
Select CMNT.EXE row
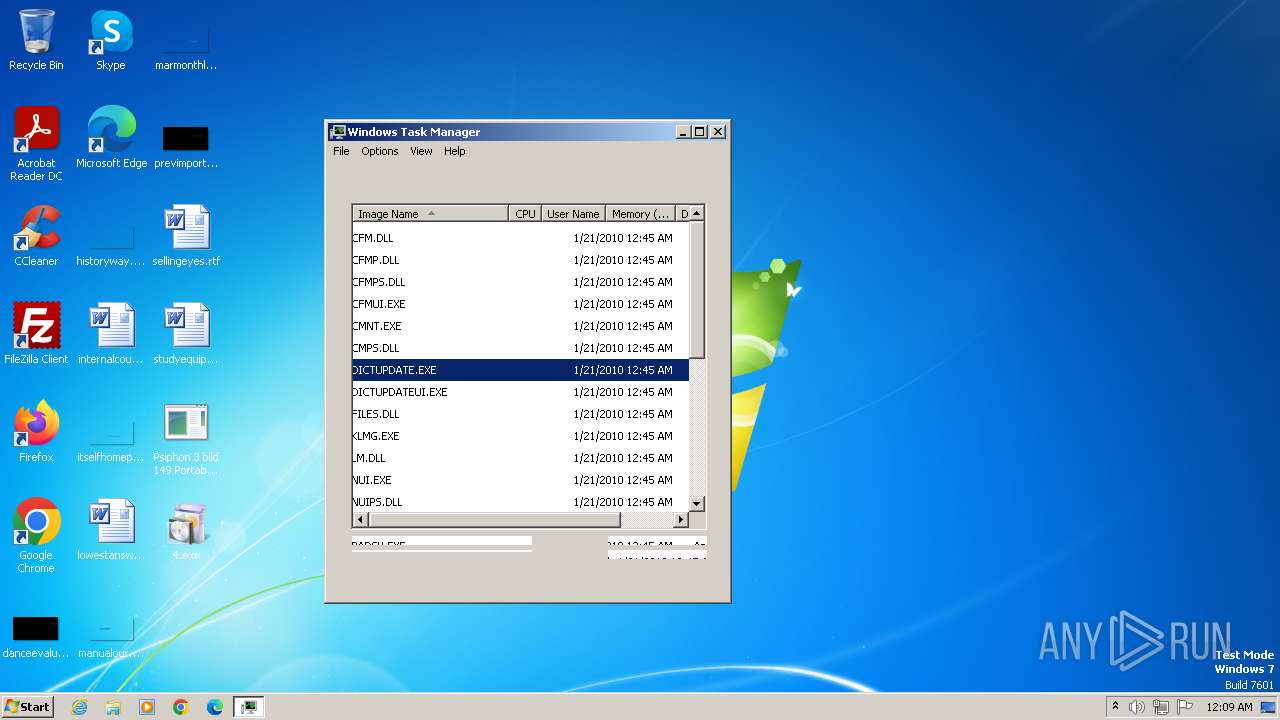pyautogui.click(x=520, y=326)
